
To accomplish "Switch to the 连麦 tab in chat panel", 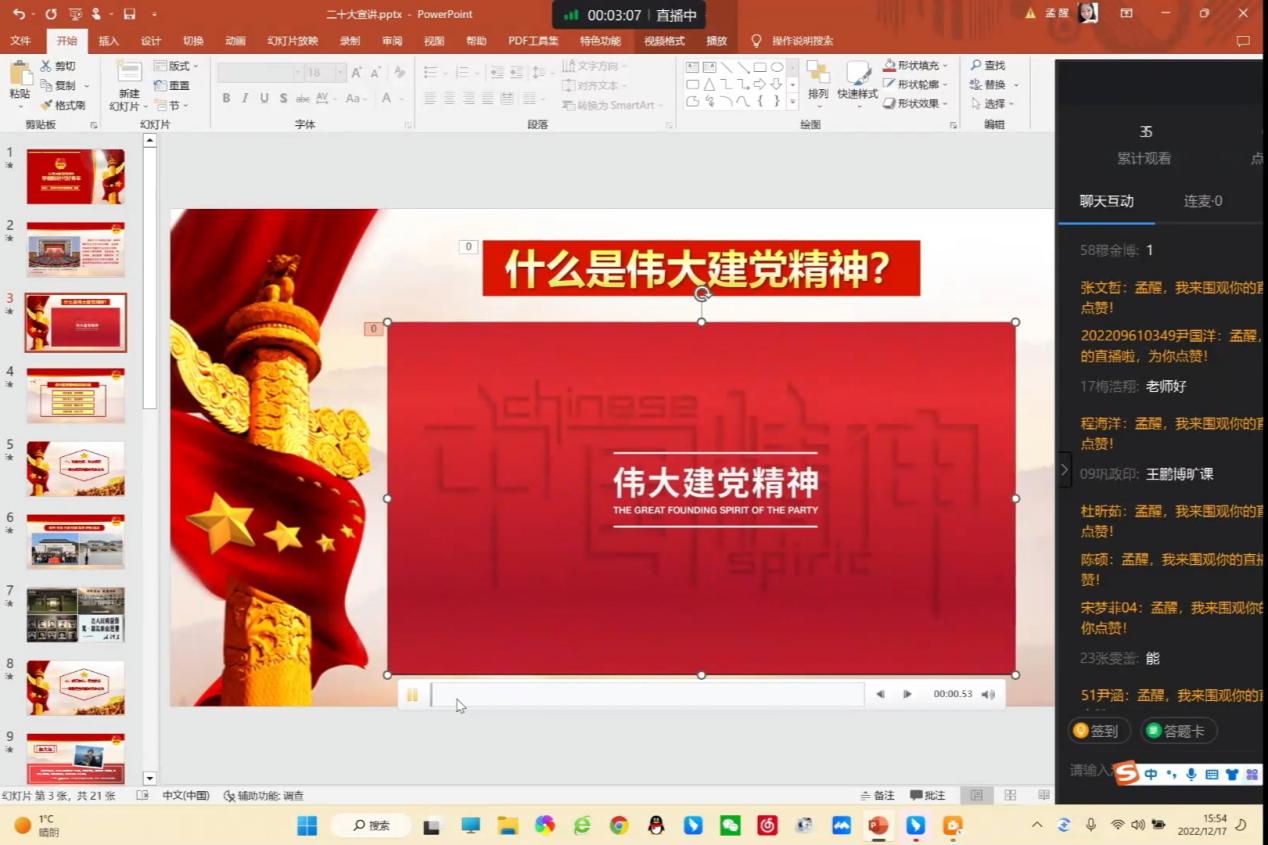I will click(x=1202, y=201).
